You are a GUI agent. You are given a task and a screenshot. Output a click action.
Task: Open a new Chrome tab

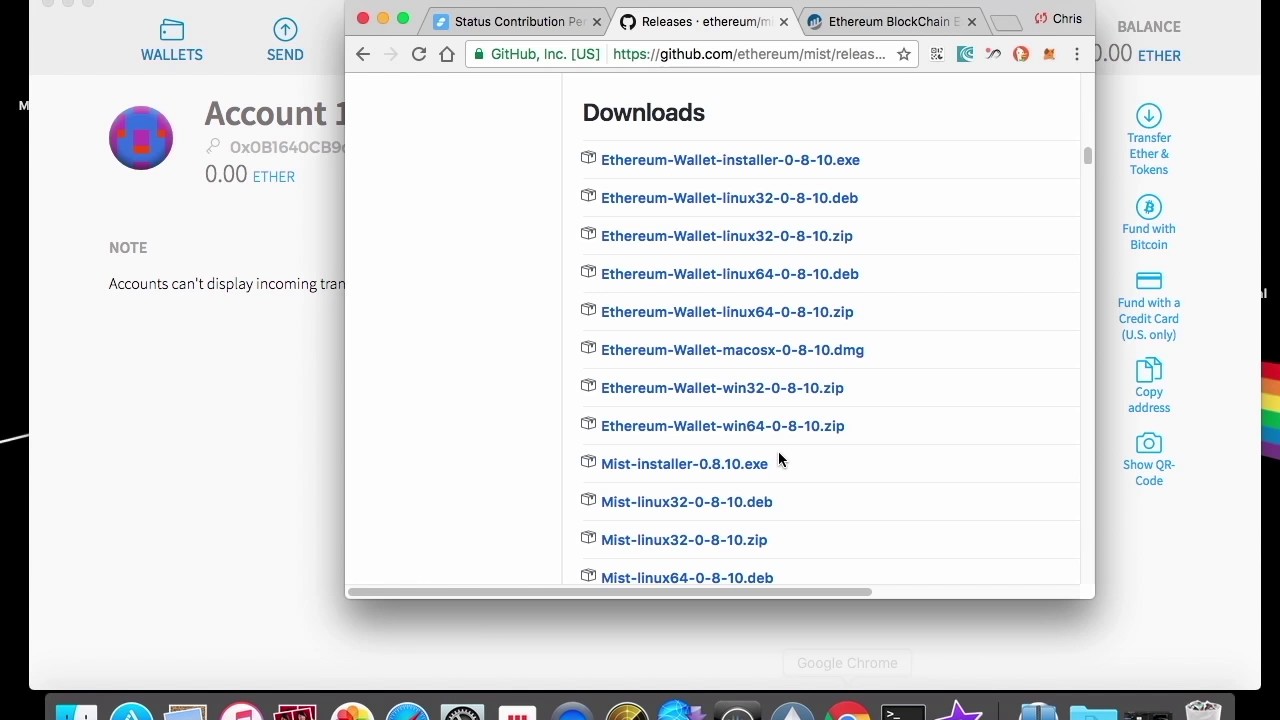tap(1006, 22)
